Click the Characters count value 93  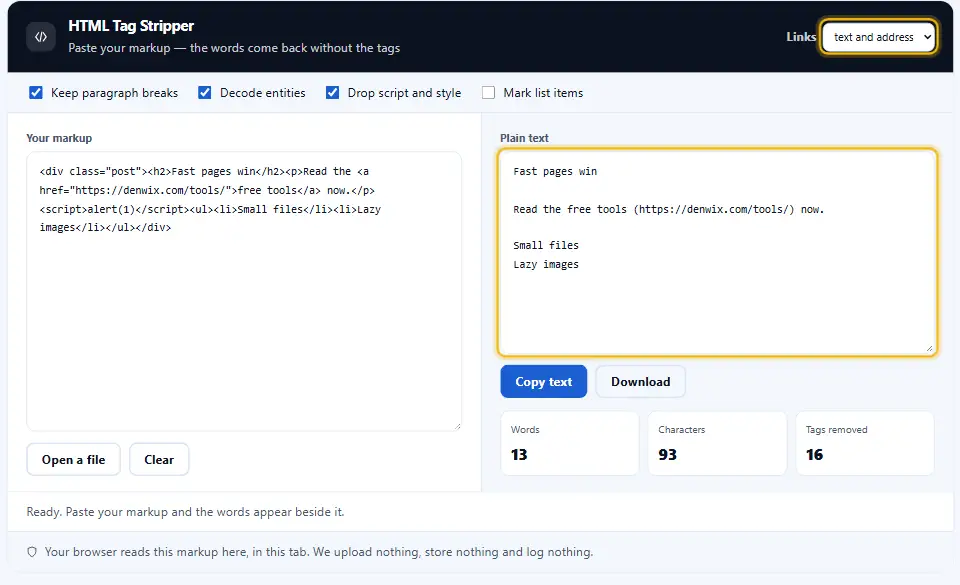click(667, 455)
